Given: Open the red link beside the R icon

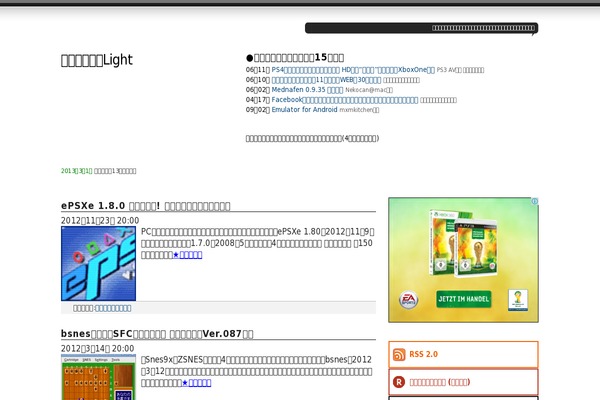Looking at the screenshot, I should (440, 382).
